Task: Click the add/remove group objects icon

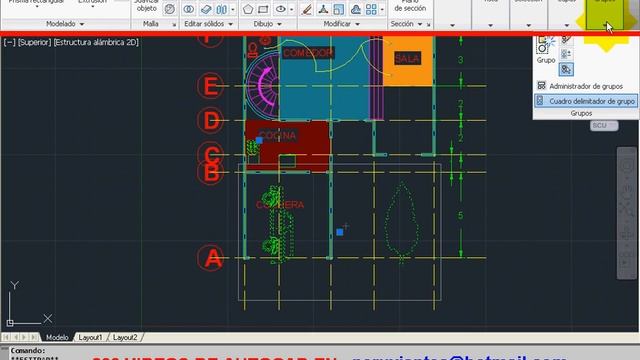Action: click(x=566, y=54)
